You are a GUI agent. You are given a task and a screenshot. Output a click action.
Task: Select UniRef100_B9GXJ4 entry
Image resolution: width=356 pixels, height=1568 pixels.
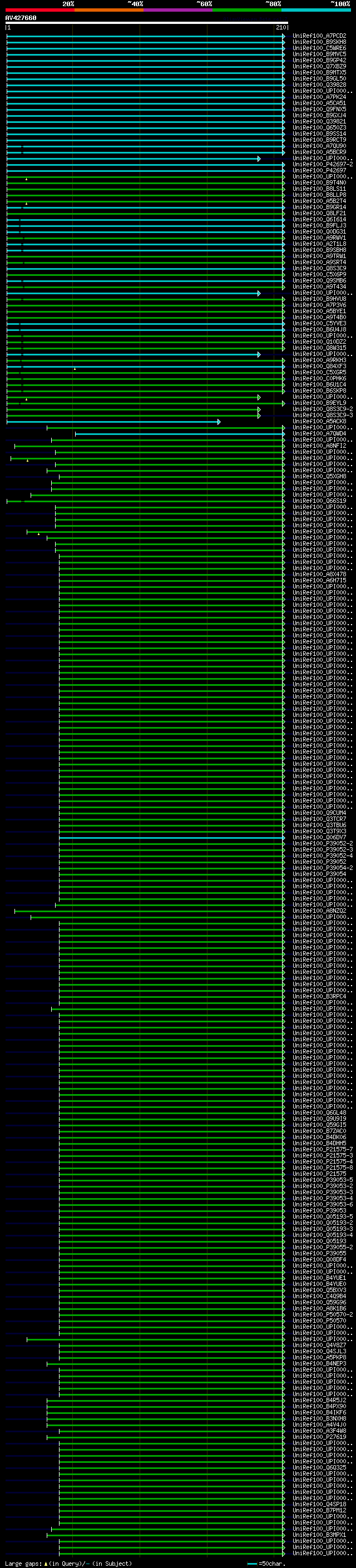[319, 115]
